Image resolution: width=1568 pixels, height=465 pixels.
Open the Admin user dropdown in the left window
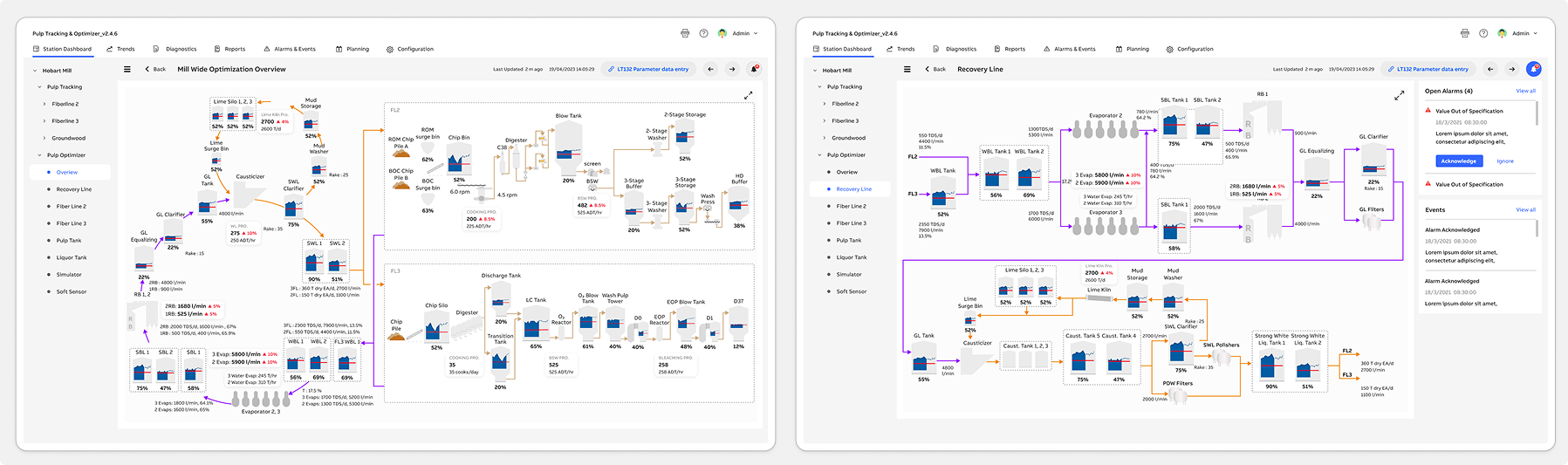coord(740,33)
